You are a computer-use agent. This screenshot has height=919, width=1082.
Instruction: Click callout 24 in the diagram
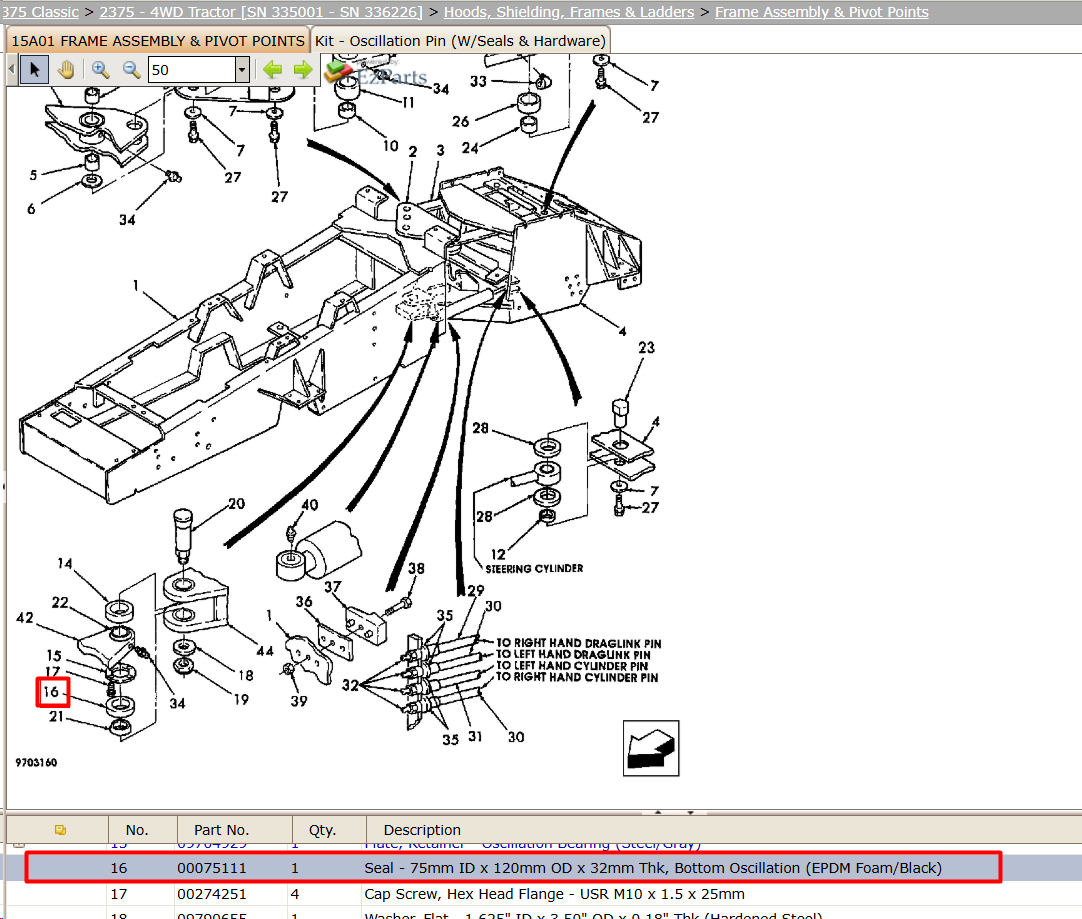[x=470, y=148]
